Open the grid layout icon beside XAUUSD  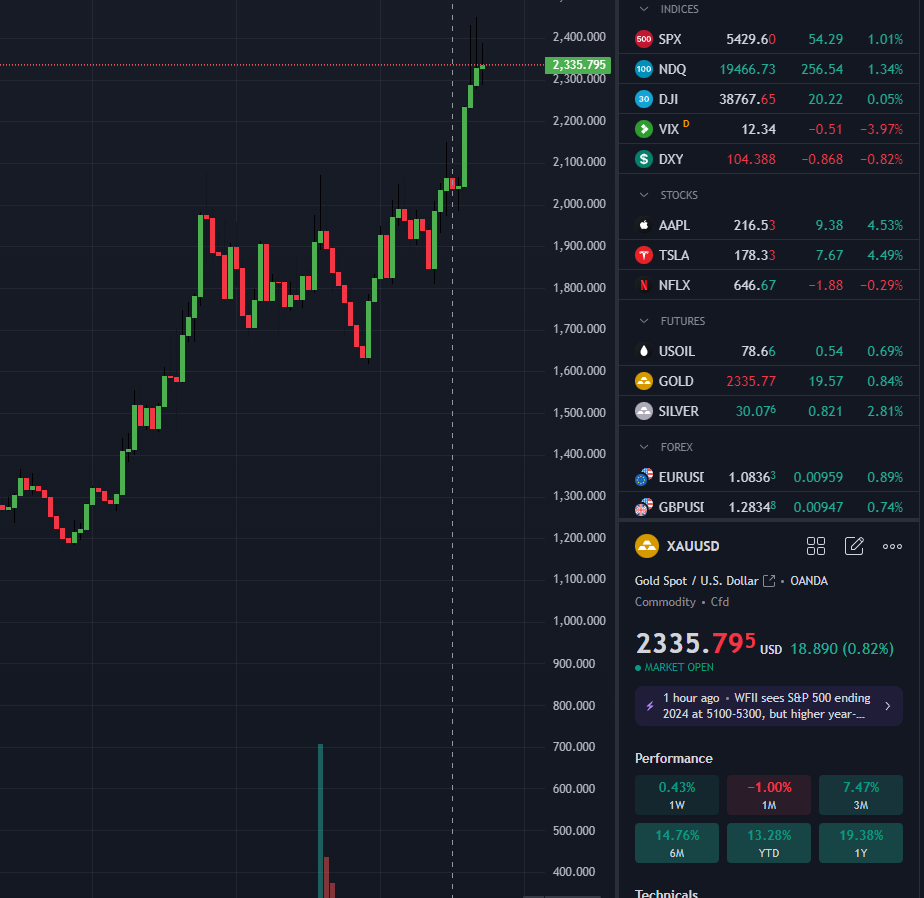(816, 546)
